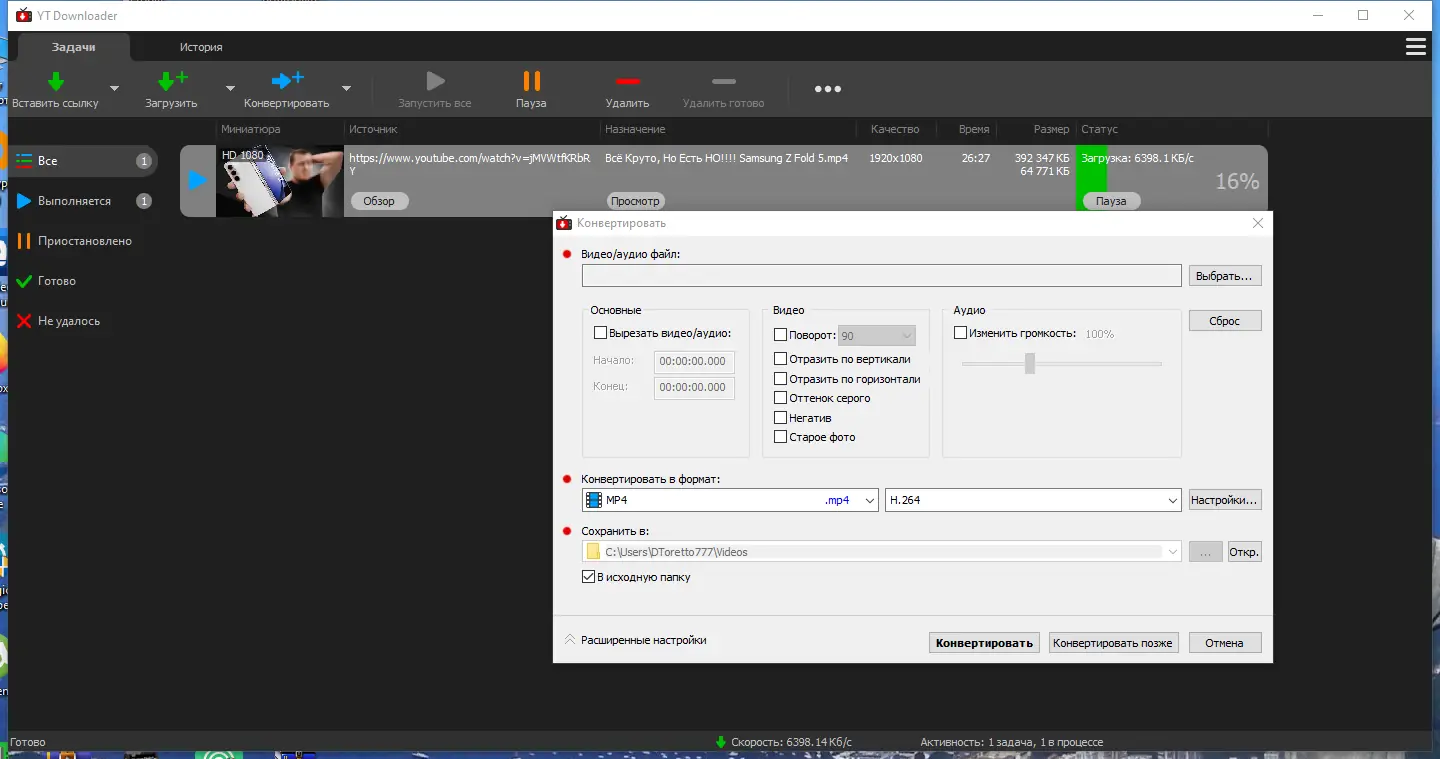Click the blue Convert arrow-plus toolbar icon
The image size is (1440, 759).
point(288,81)
